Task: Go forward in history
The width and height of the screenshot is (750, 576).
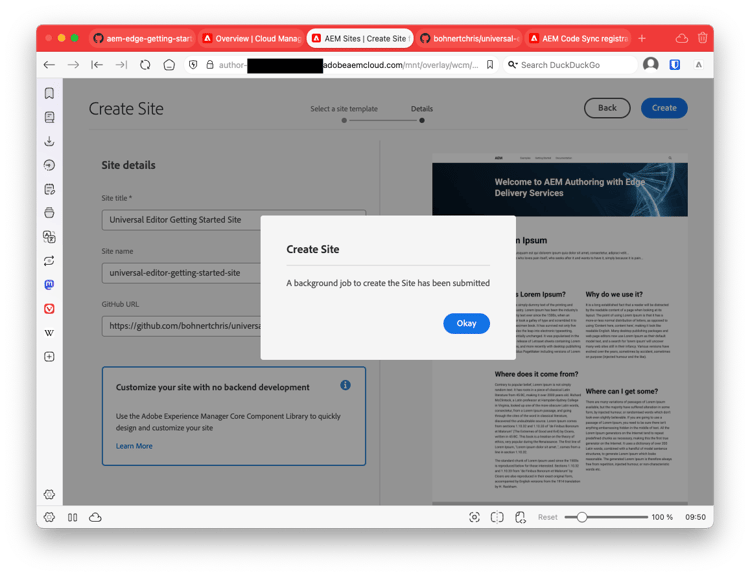Action: coord(73,65)
